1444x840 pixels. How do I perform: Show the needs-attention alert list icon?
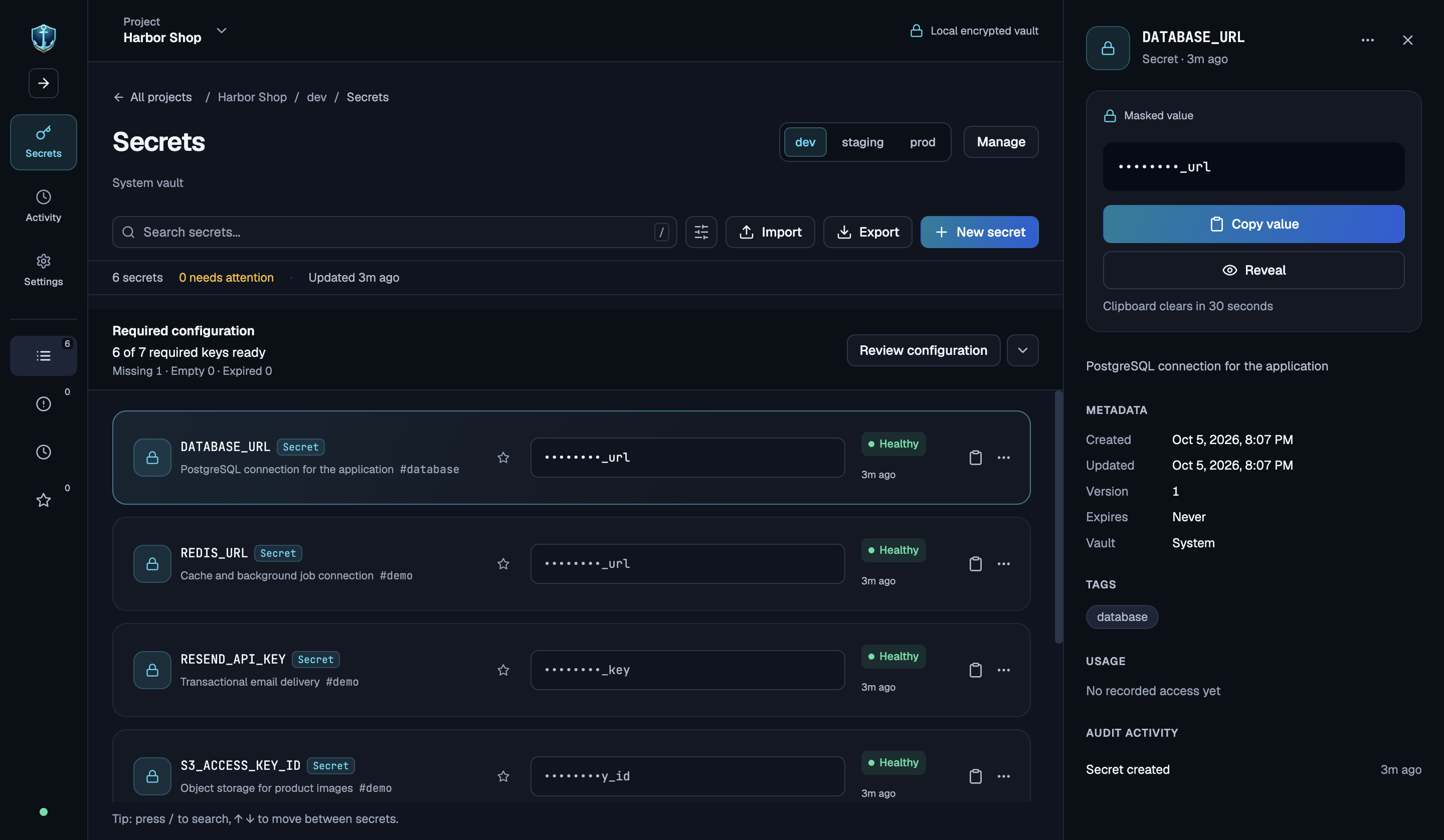pyautogui.click(x=44, y=404)
